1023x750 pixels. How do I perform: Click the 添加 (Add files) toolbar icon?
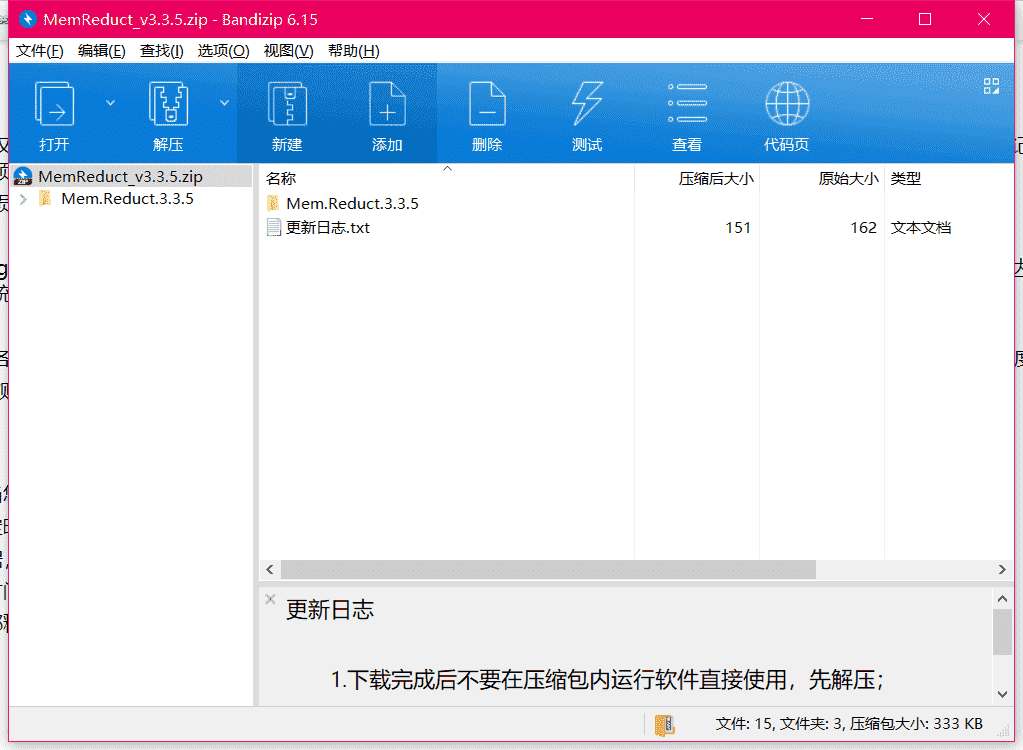click(x=387, y=103)
